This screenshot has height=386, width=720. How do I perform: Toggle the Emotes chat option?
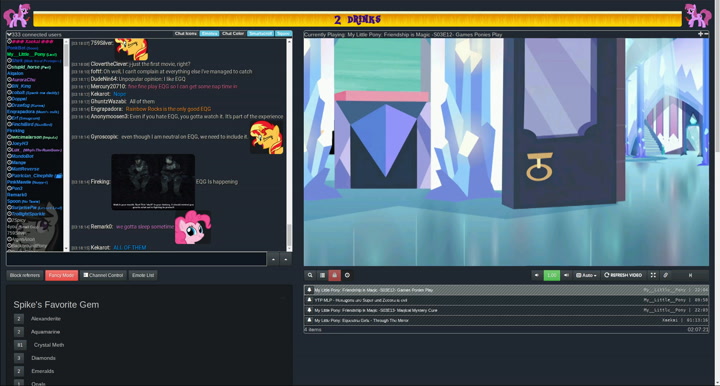(x=209, y=34)
